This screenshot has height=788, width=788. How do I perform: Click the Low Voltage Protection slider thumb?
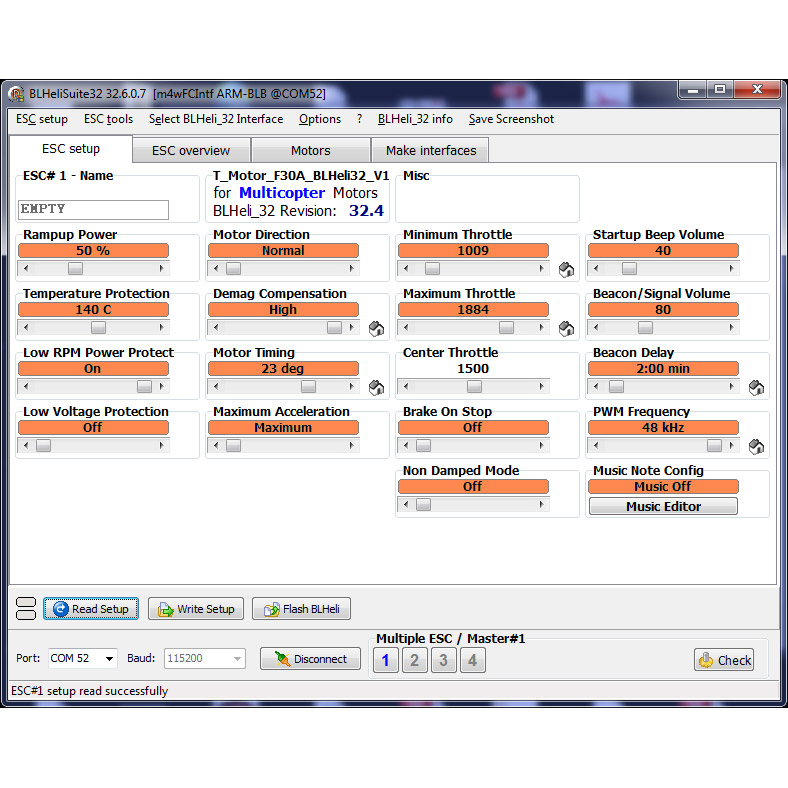44,445
